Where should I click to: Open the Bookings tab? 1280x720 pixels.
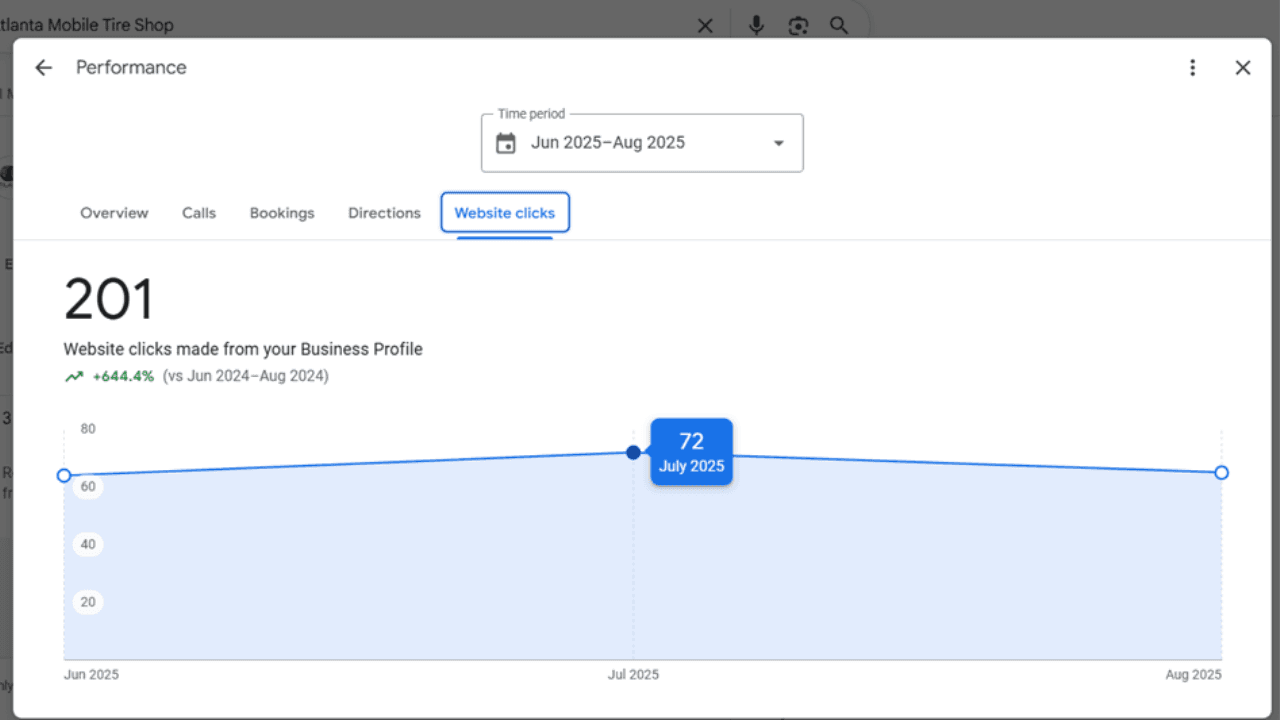point(281,213)
